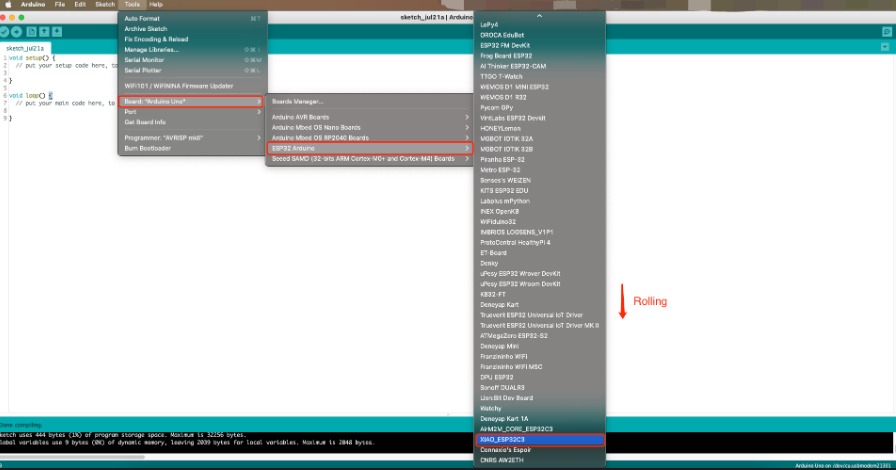Open the Apple menu
The image size is (896, 470).
[8, 5]
